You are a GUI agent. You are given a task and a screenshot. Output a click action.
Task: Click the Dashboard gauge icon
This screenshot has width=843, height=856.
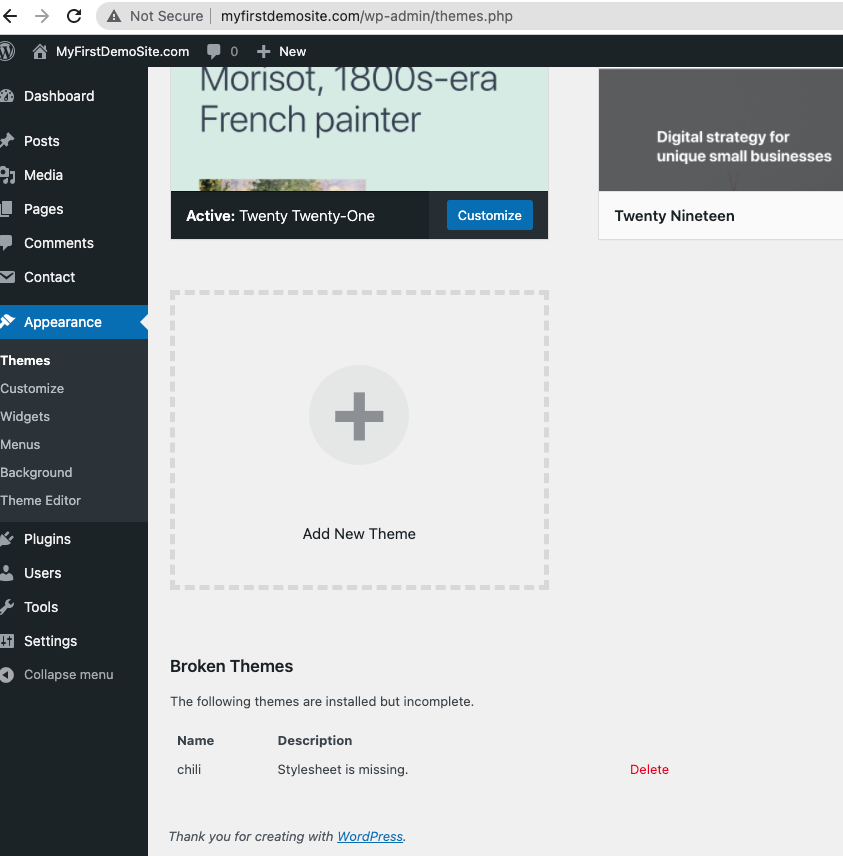(7, 96)
